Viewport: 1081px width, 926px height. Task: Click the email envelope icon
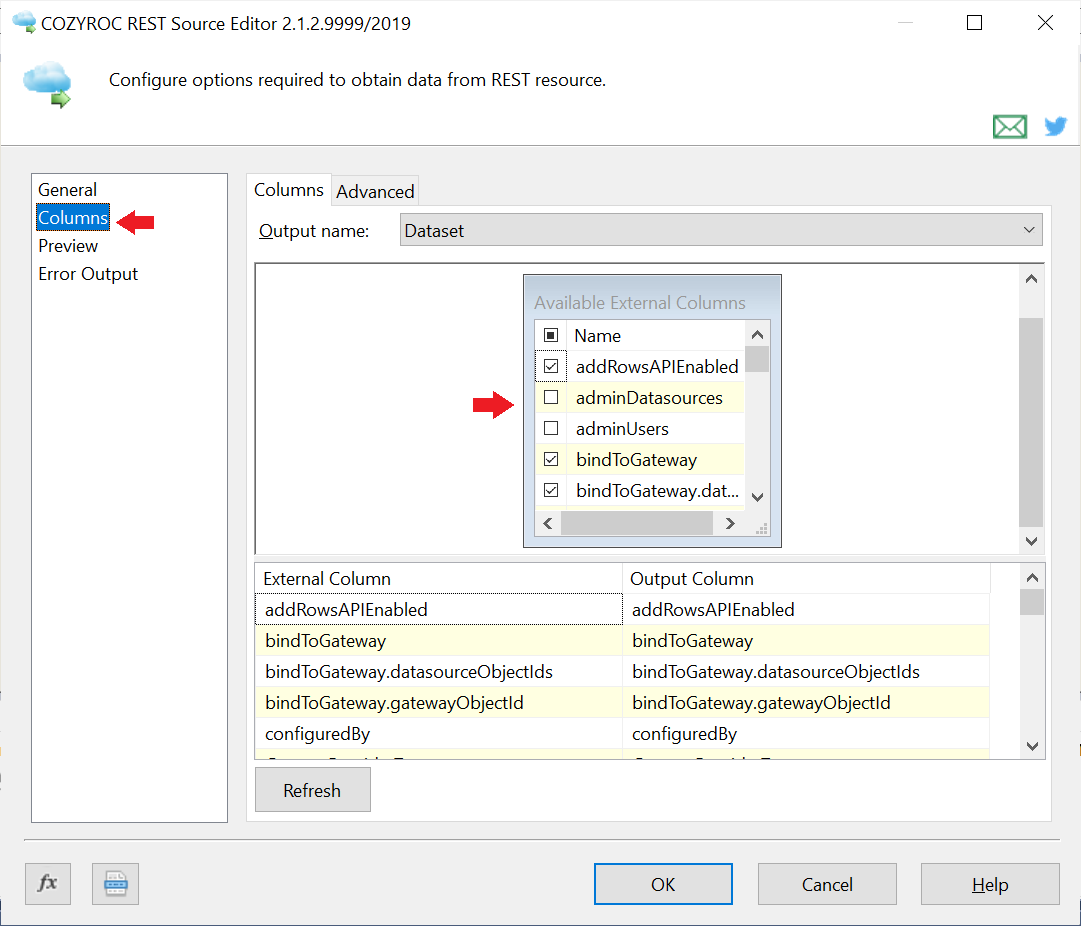click(1009, 127)
